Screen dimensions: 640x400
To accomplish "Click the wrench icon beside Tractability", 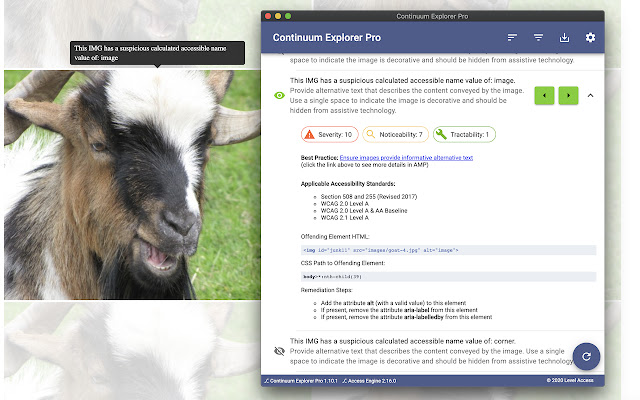I will tap(441, 134).
